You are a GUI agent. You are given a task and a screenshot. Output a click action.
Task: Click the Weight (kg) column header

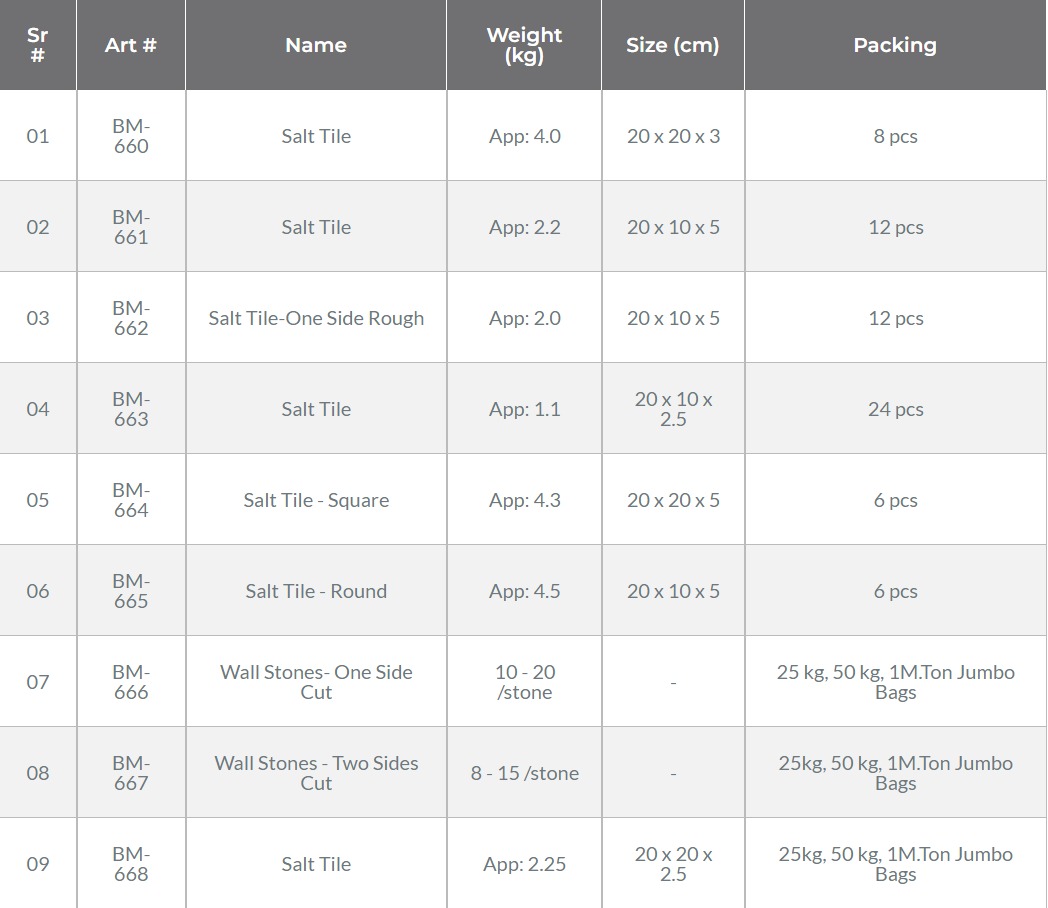click(524, 45)
